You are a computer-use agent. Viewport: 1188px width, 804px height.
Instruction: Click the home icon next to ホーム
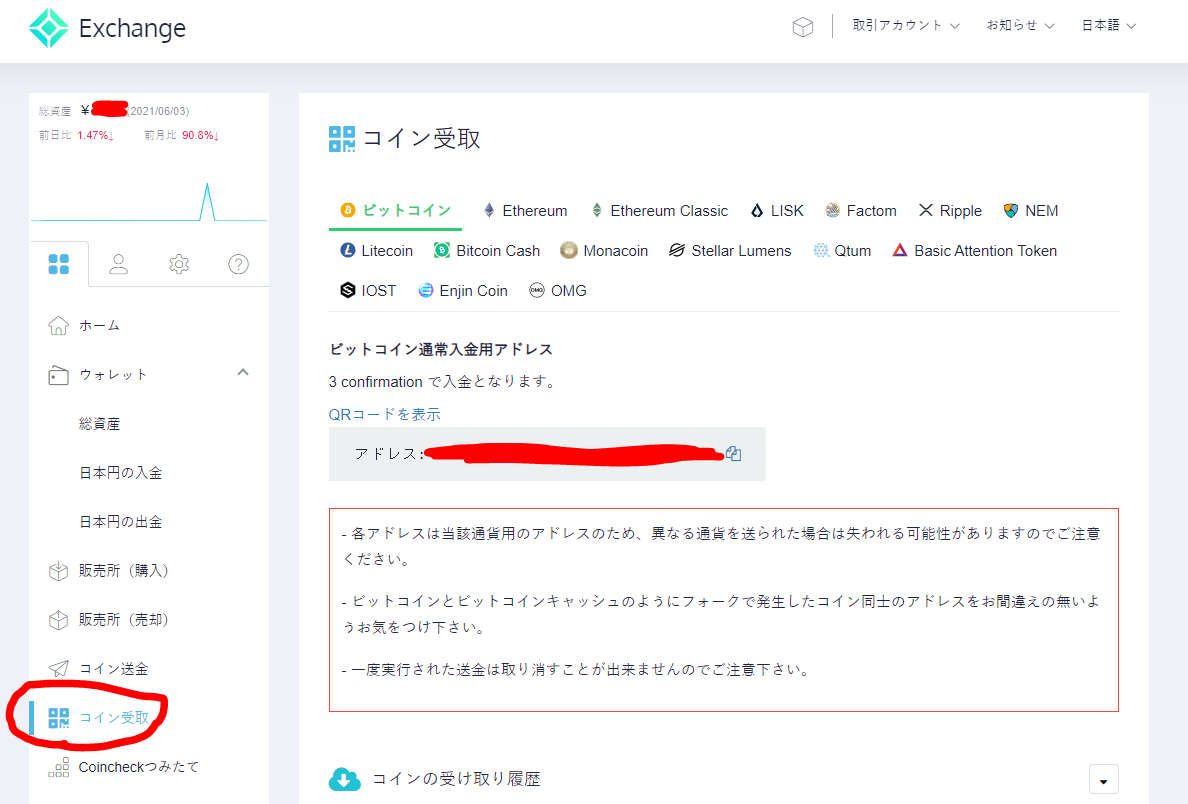coord(60,325)
